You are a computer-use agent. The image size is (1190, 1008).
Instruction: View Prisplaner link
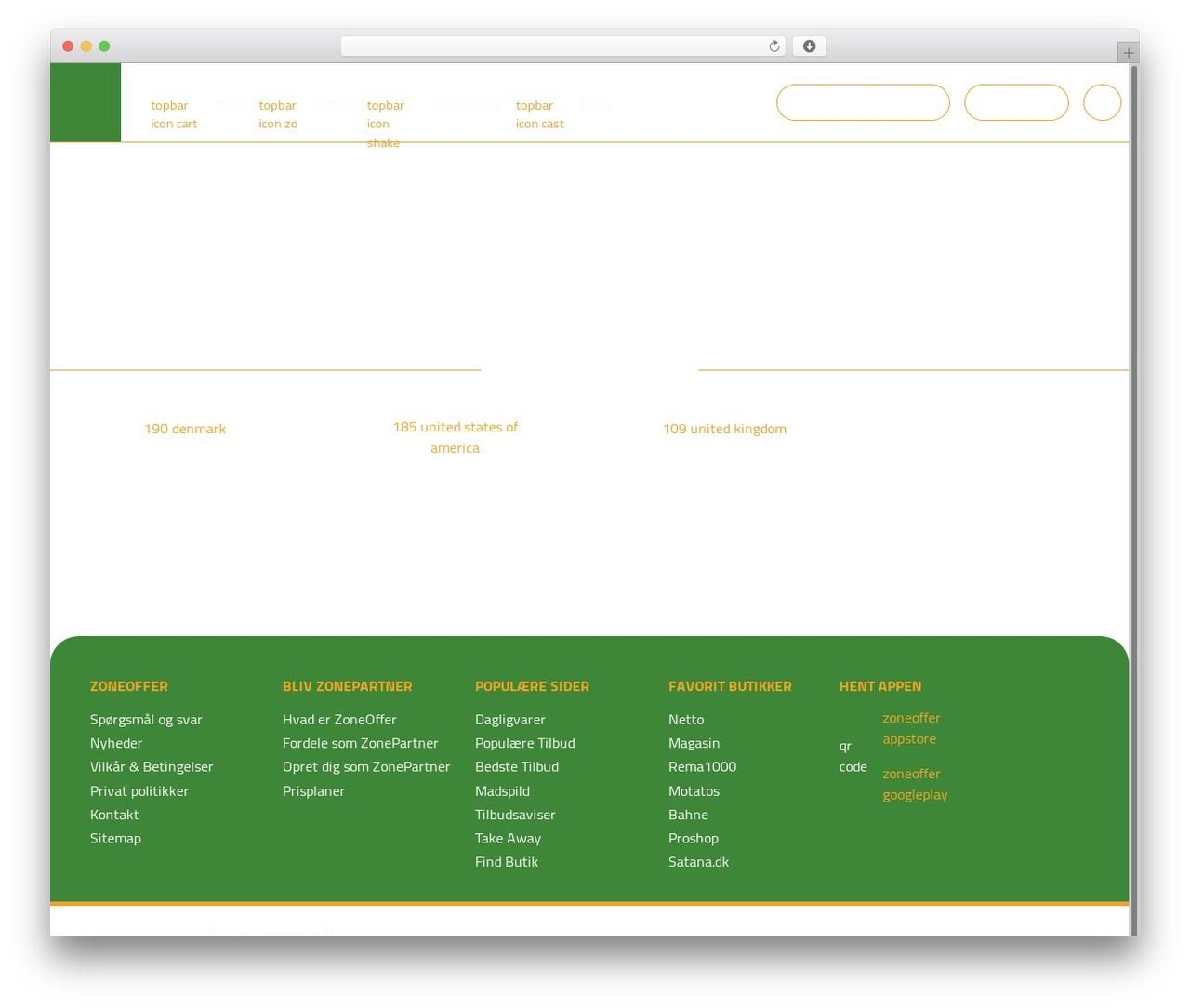pyautogui.click(x=313, y=790)
